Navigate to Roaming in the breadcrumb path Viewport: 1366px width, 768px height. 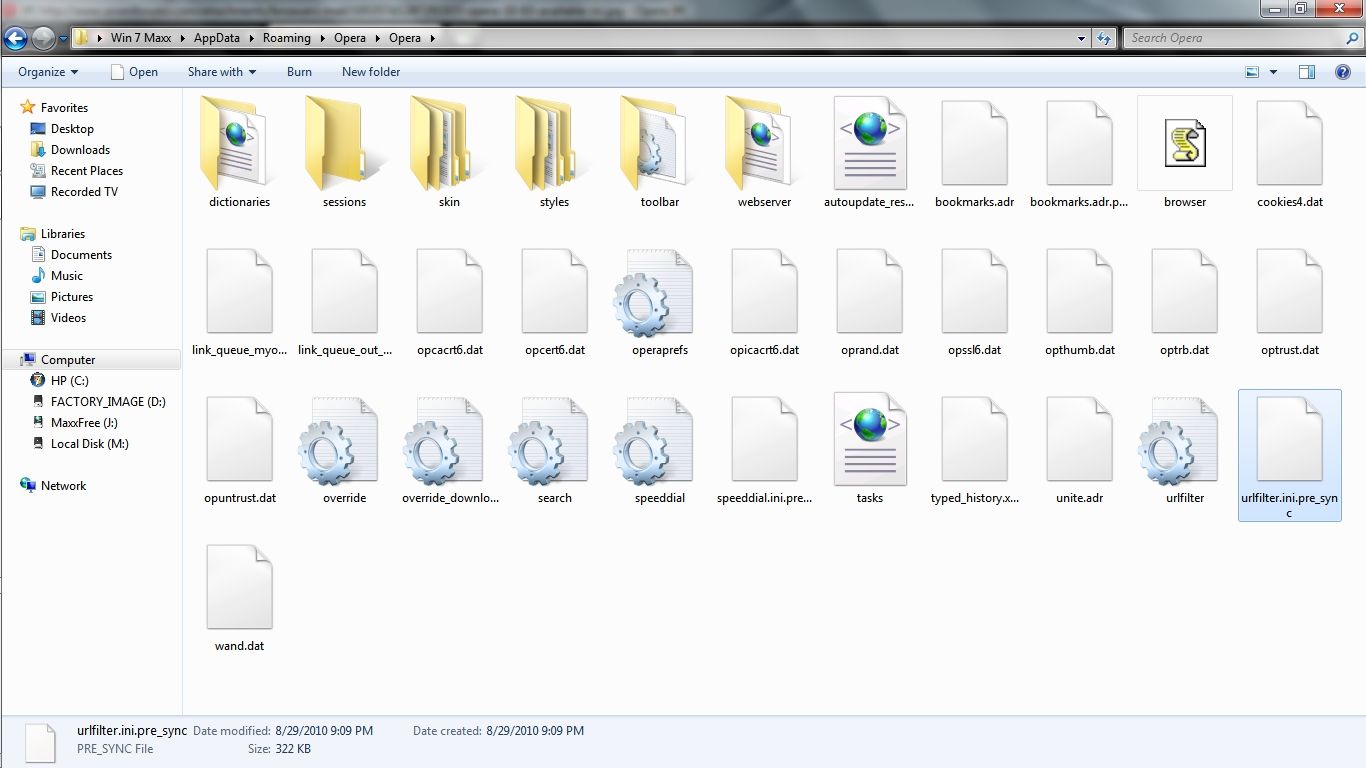(x=287, y=38)
